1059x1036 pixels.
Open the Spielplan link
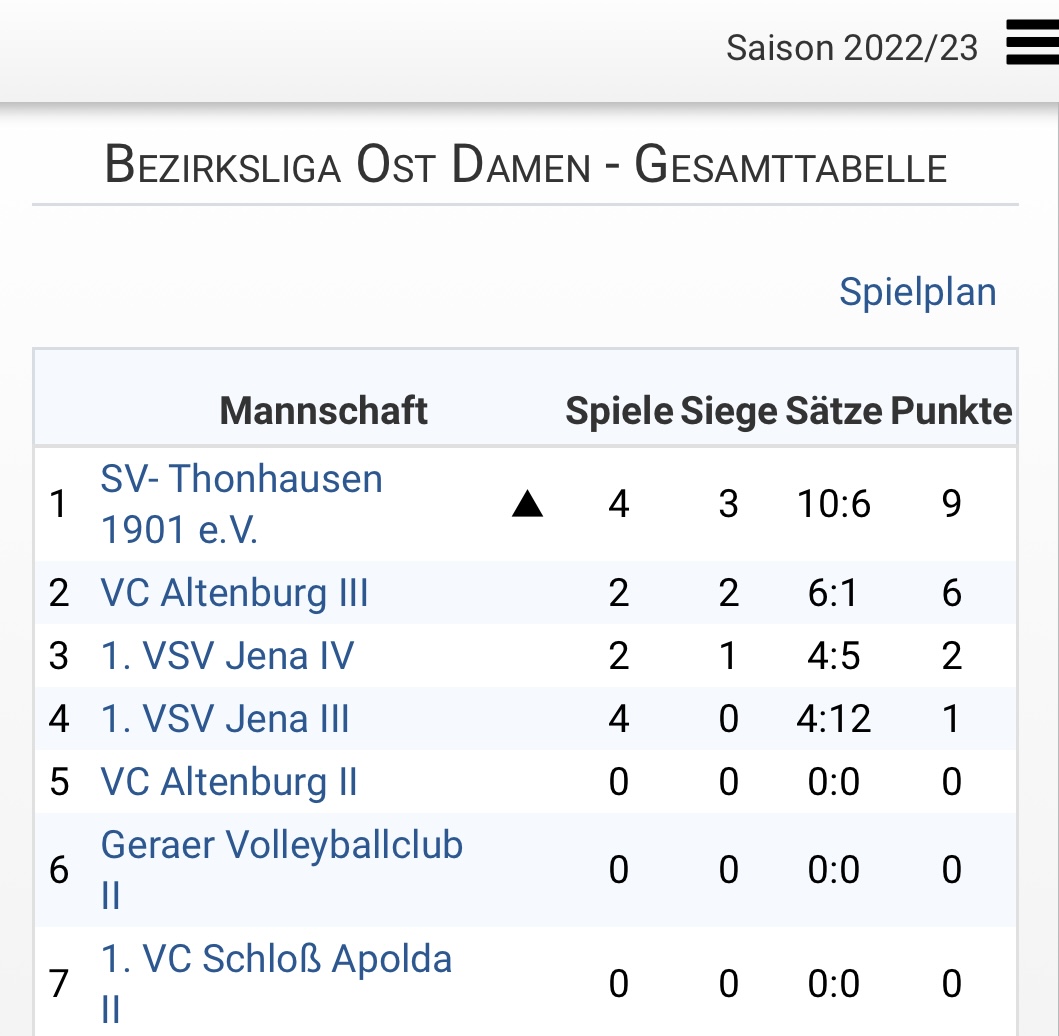918,292
